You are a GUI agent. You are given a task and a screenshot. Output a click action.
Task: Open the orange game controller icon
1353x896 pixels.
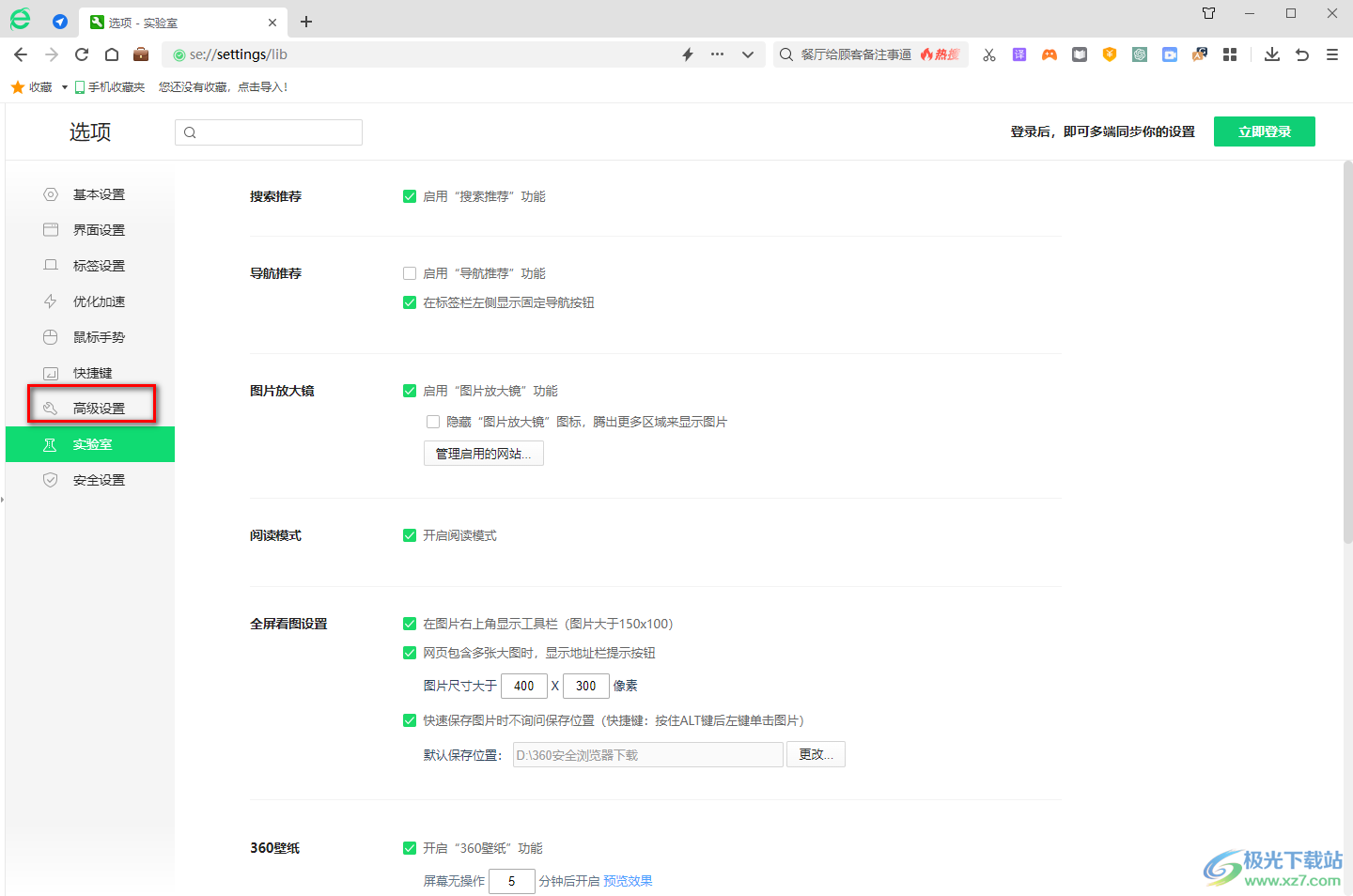pos(1050,54)
